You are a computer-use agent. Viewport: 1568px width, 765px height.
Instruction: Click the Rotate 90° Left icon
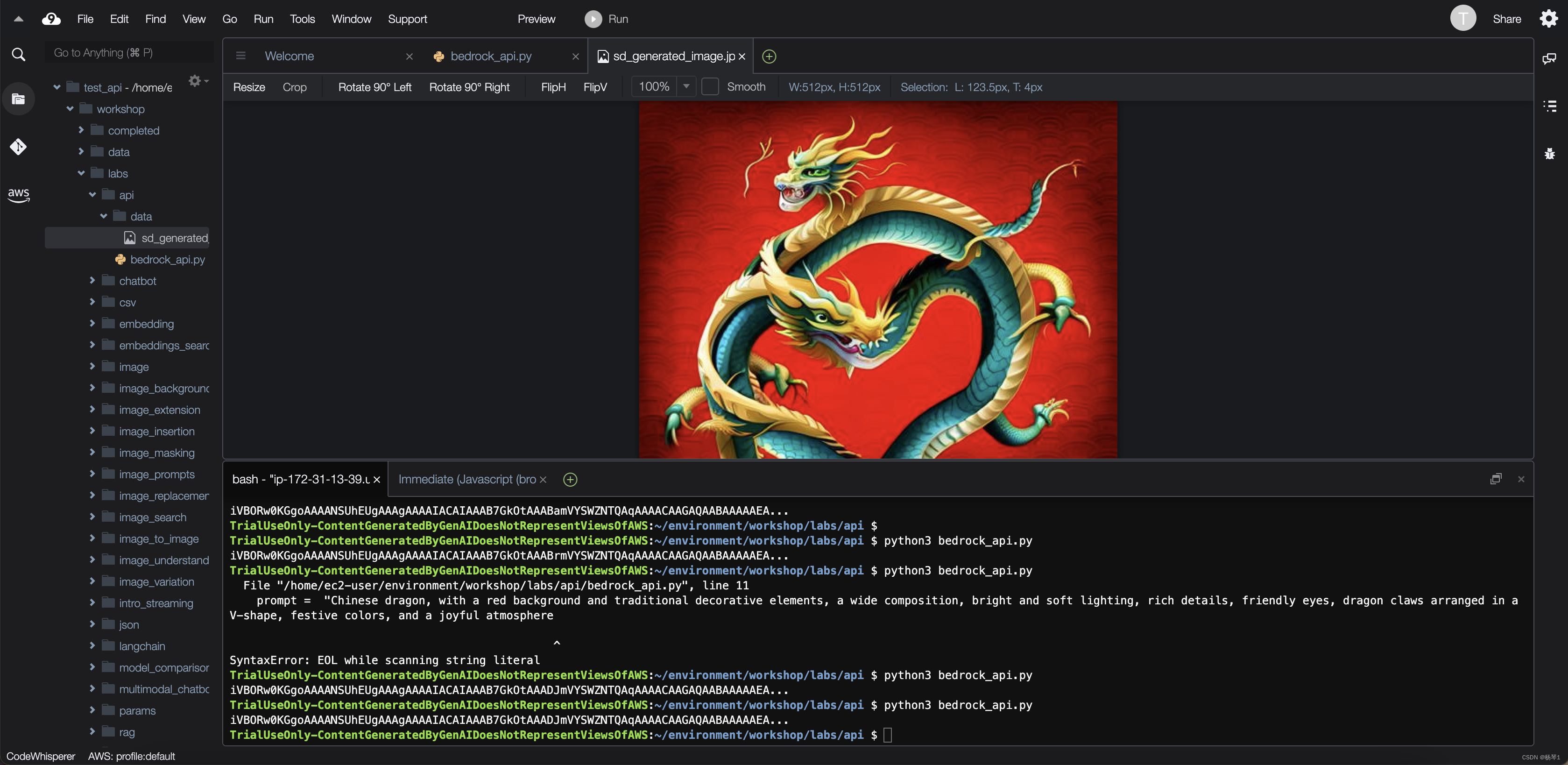point(375,87)
